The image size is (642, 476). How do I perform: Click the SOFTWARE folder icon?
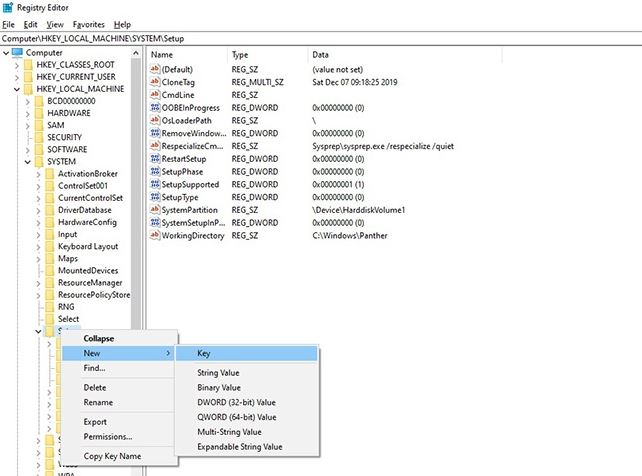click(39, 149)
